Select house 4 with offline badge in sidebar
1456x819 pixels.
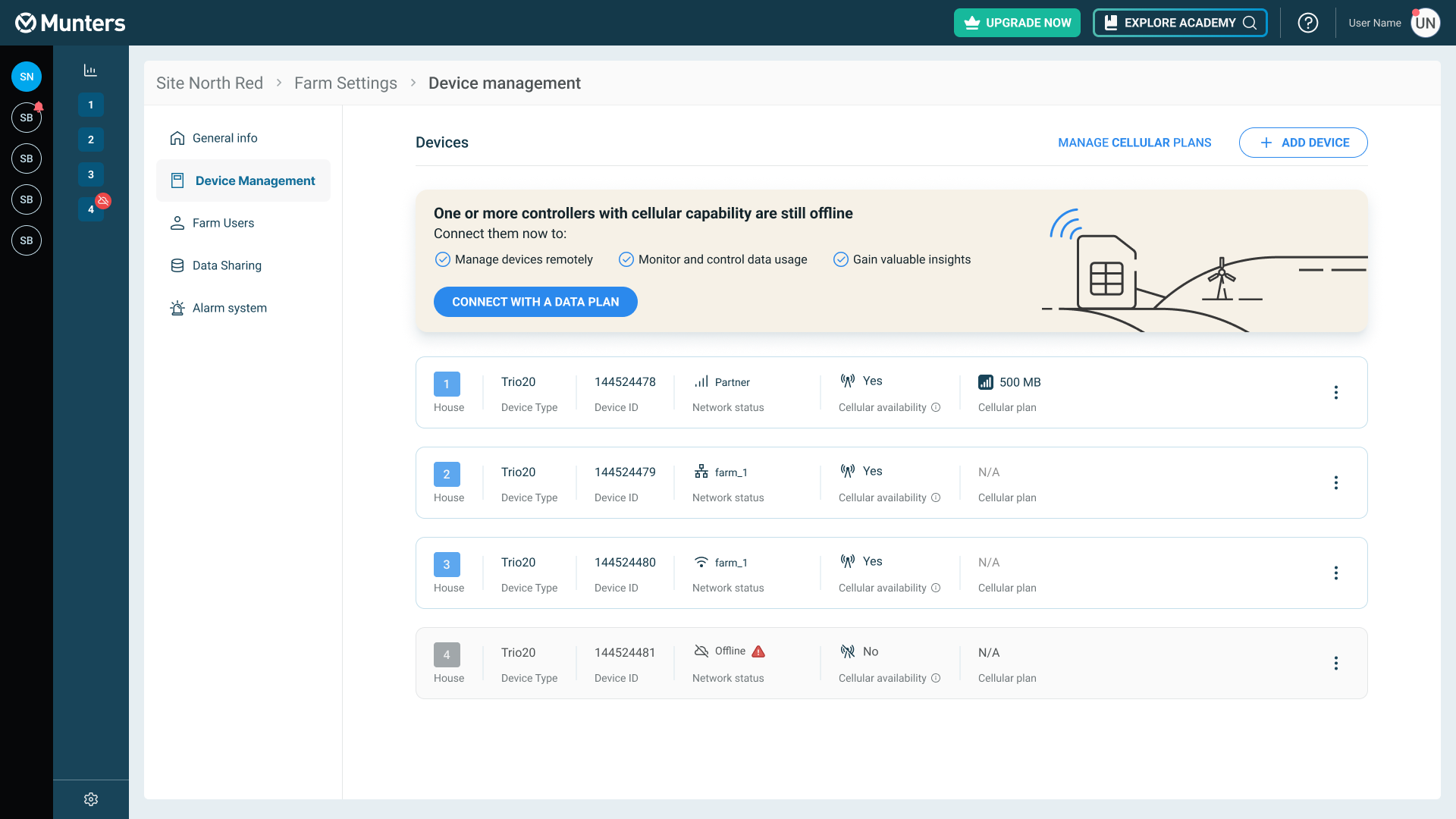click(x=91, y=209)
